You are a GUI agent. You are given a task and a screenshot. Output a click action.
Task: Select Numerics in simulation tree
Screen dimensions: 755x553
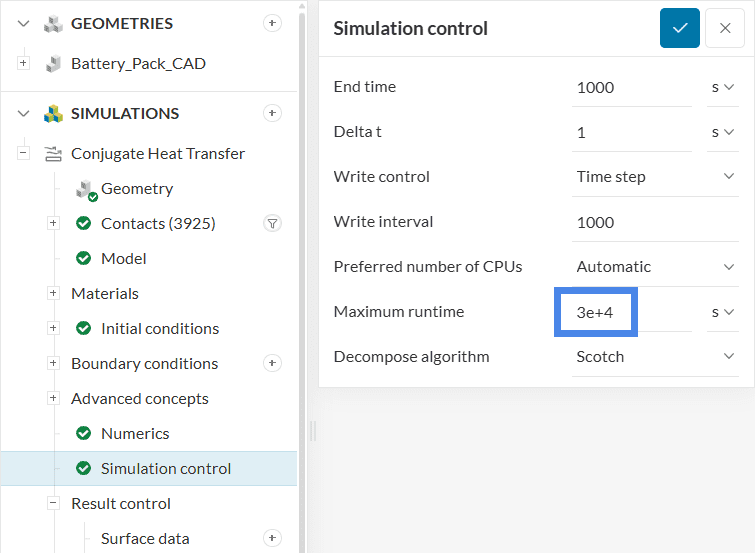[135, 433]
